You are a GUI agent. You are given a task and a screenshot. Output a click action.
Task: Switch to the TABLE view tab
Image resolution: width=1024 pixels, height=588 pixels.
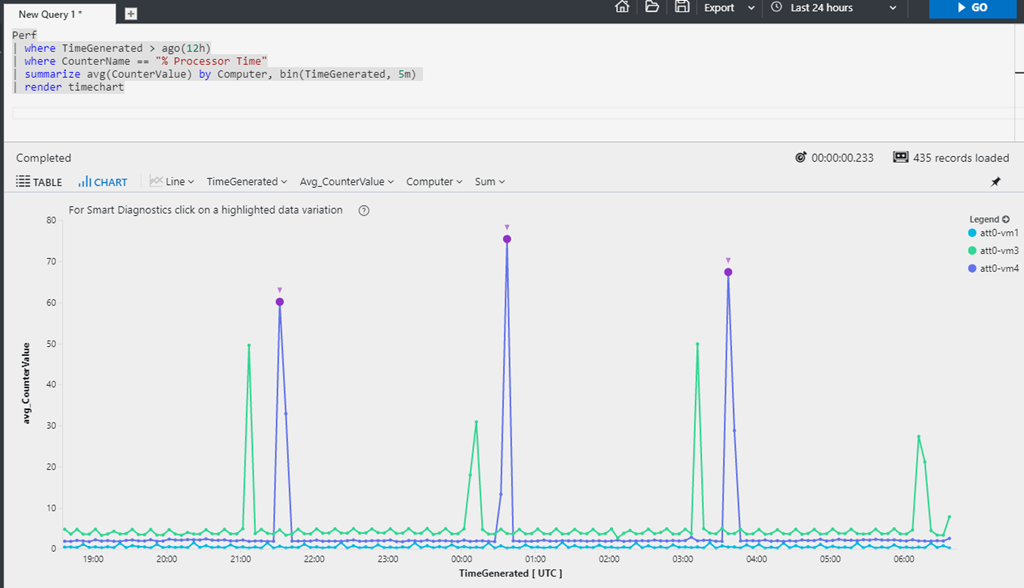39,182
